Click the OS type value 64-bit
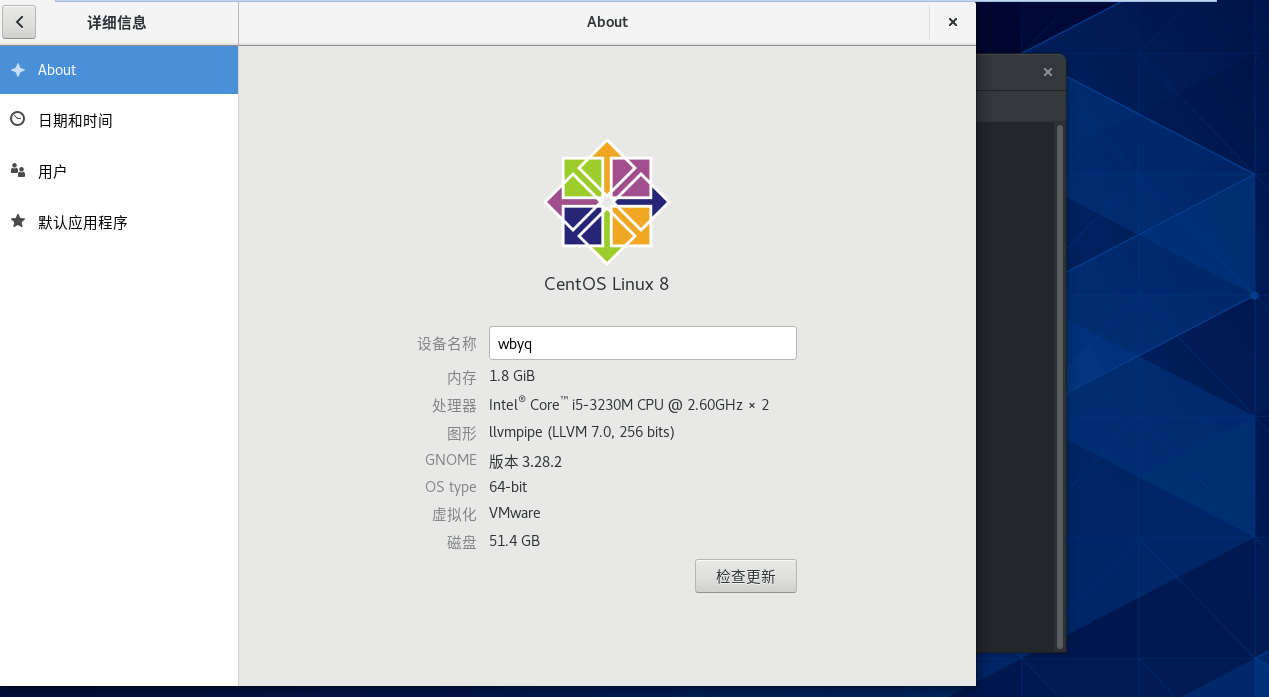 coord(508,487)
